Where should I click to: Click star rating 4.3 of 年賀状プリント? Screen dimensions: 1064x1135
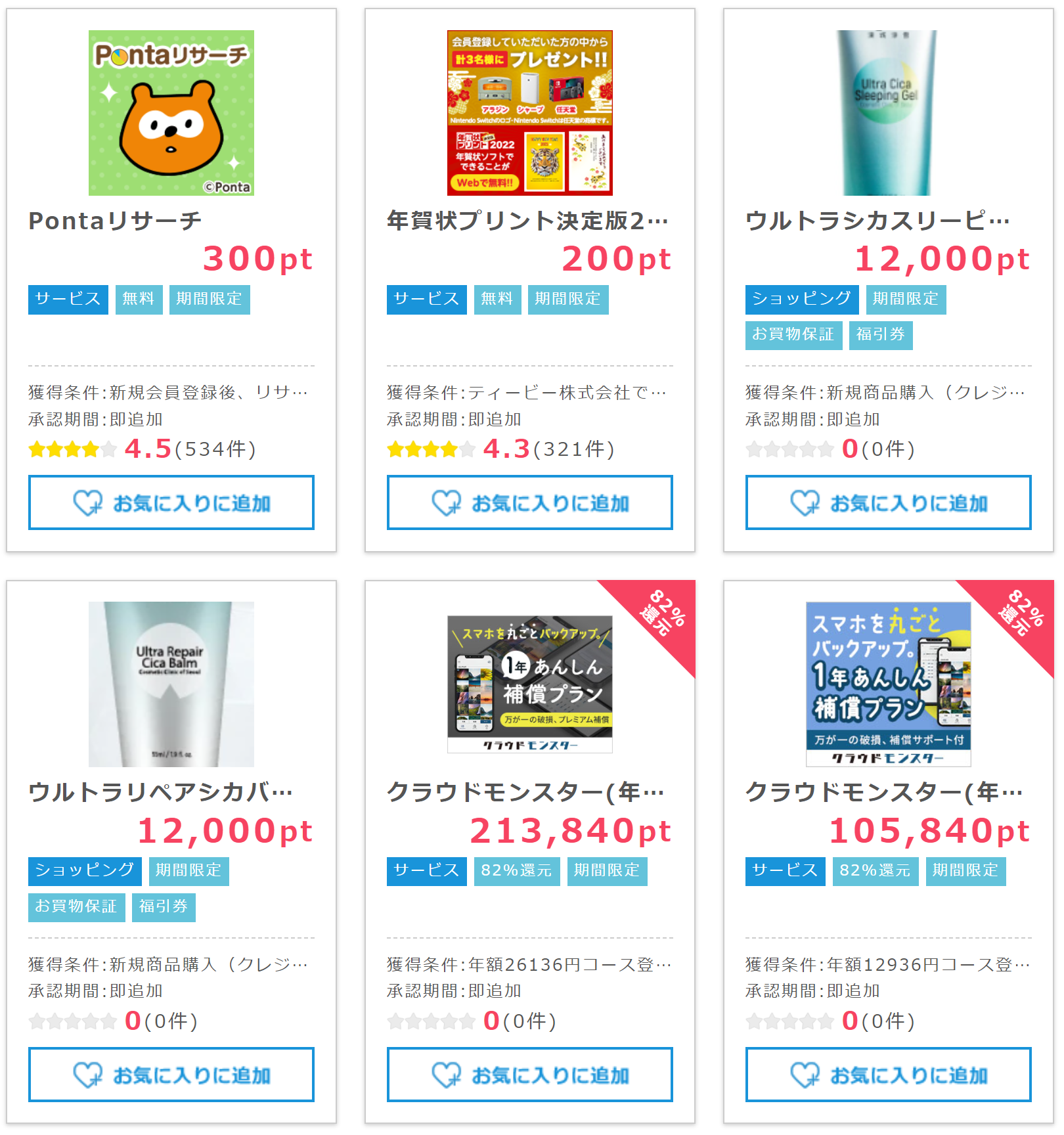point(432,449)
